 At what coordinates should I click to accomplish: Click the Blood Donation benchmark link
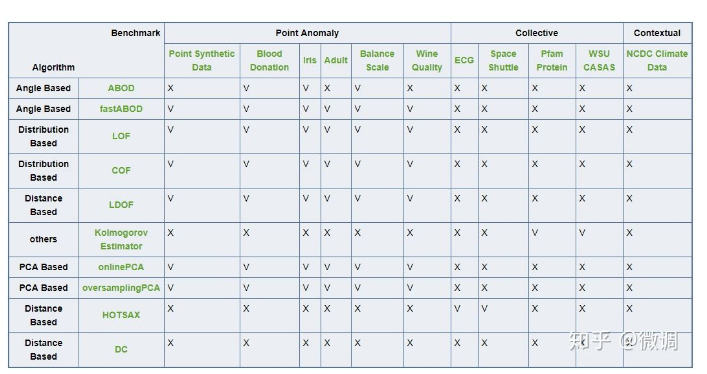(x=269, y=60)
